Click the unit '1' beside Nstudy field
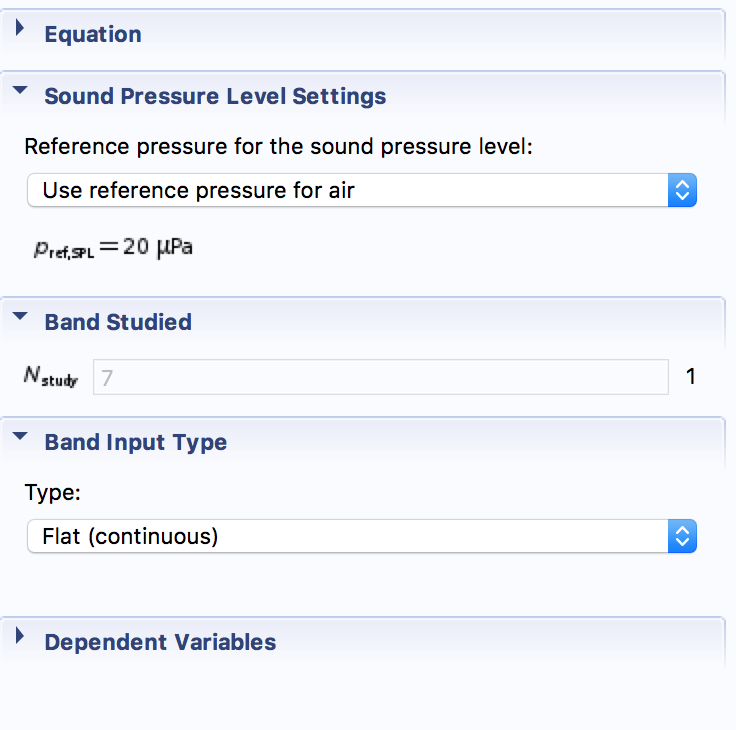The height and width of the screenshot is (730, 736). point(690,377)
